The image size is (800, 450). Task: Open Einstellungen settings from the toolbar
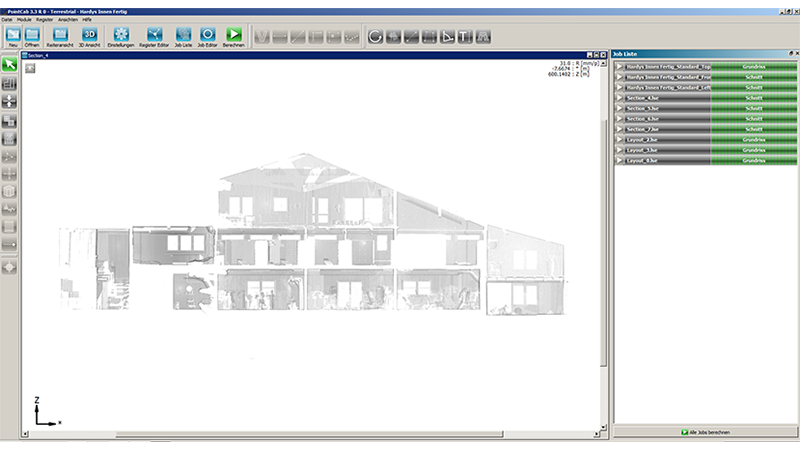pyautogui.click(x=121, y=35)
